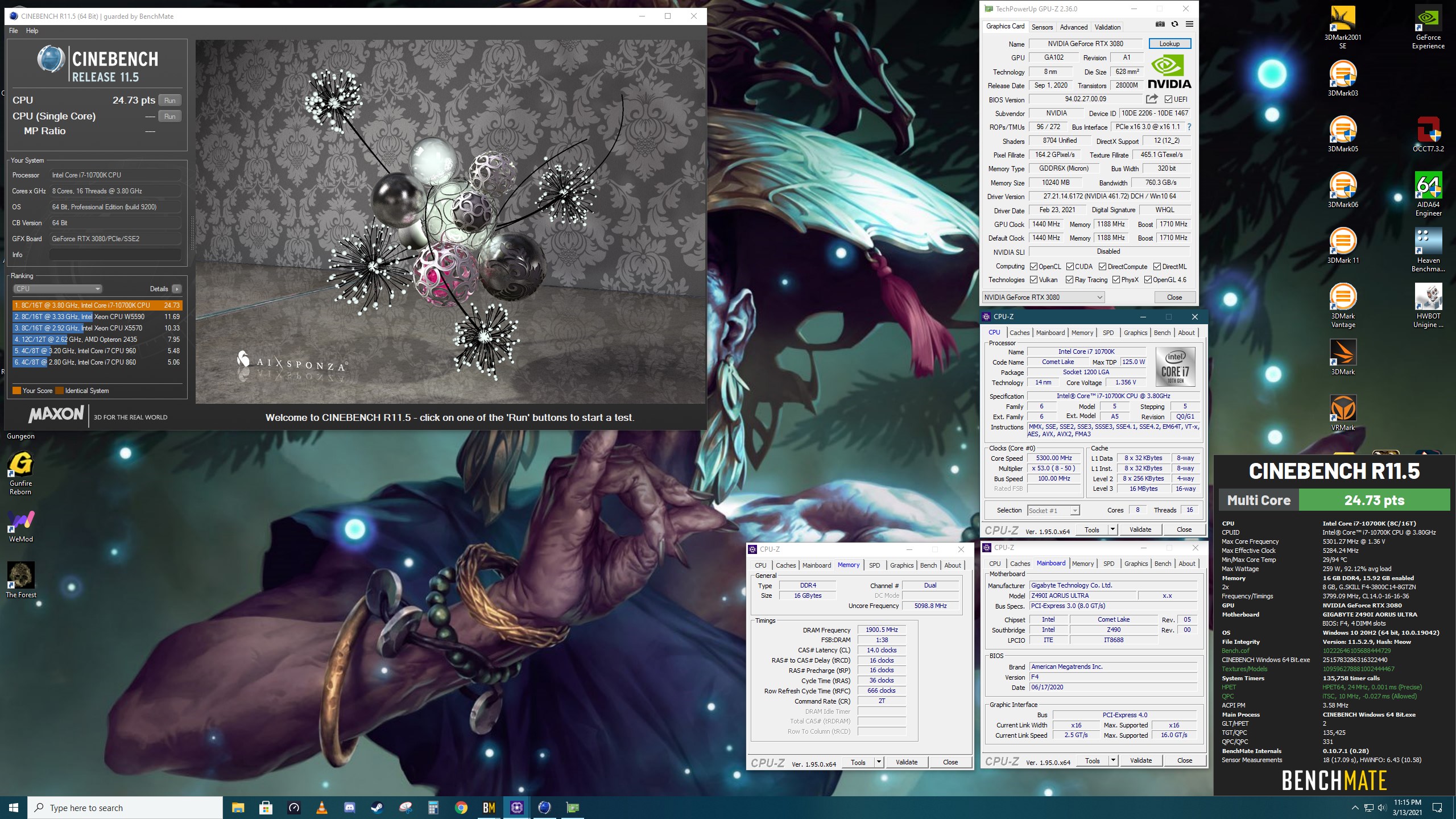The image size is (1456, 819).
Task: Open Windows notification center
Action: click(1437, 808)
